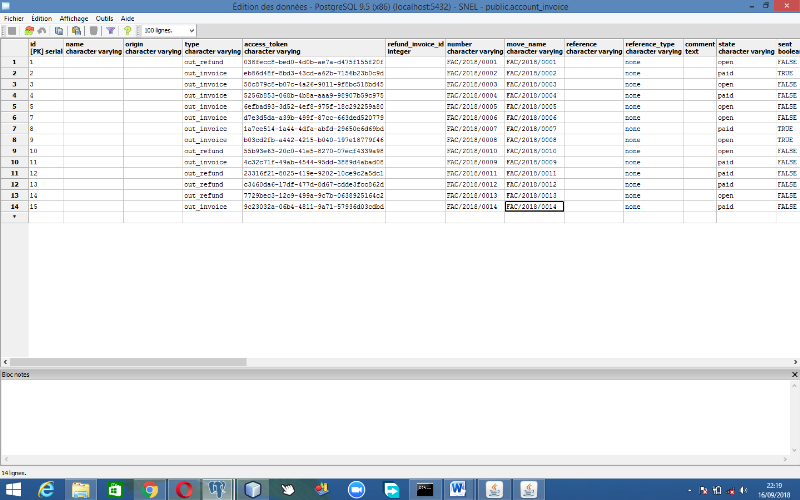This screenshot has height=500, width=800.
Task: Open the Outils menu
Action: pos(104,18)
